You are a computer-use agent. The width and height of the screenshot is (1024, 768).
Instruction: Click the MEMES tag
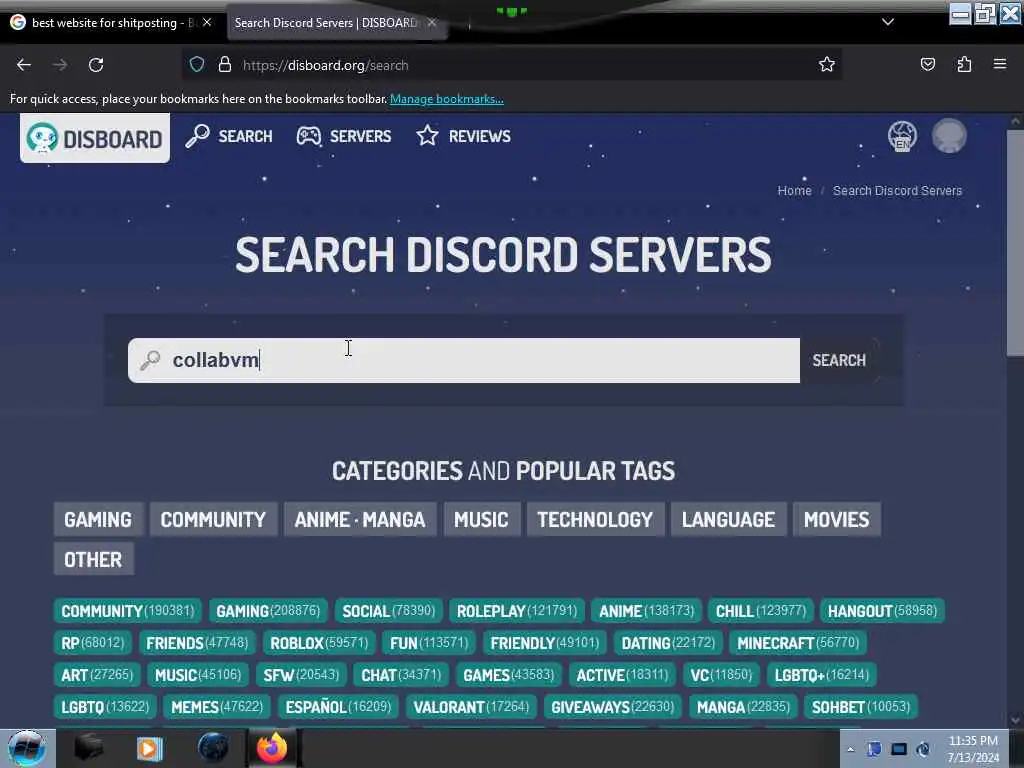click(x=217, y=707)
